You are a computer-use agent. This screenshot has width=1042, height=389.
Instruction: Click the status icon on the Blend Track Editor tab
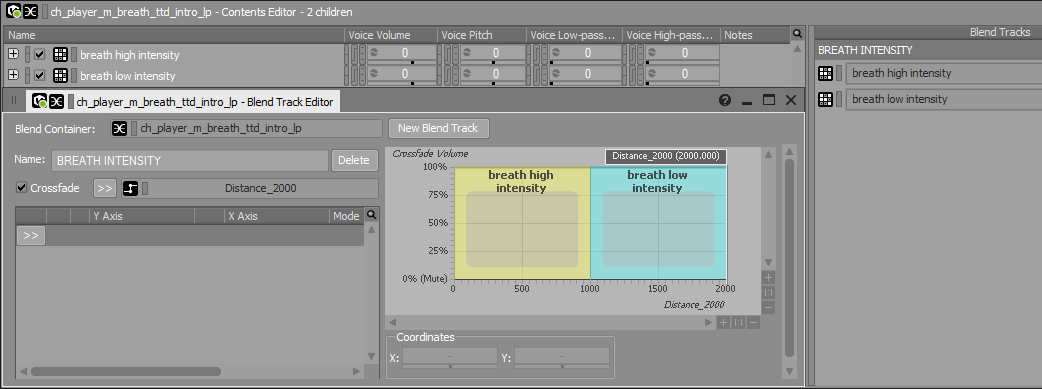coord(40,102)
